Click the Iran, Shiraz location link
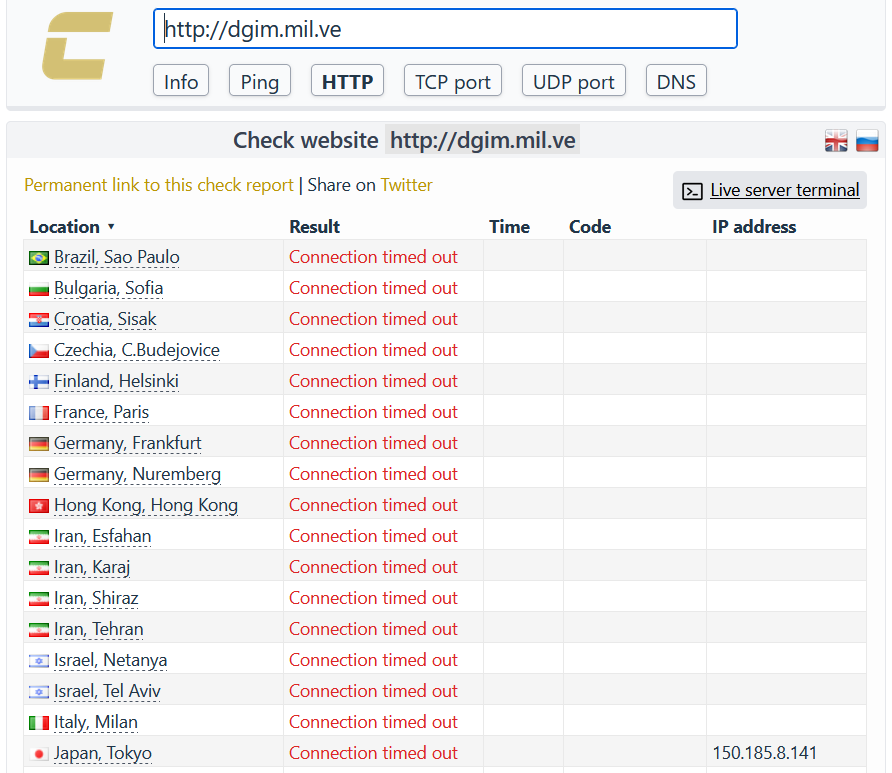The image size is (892, 773). [x=96, y=598]
